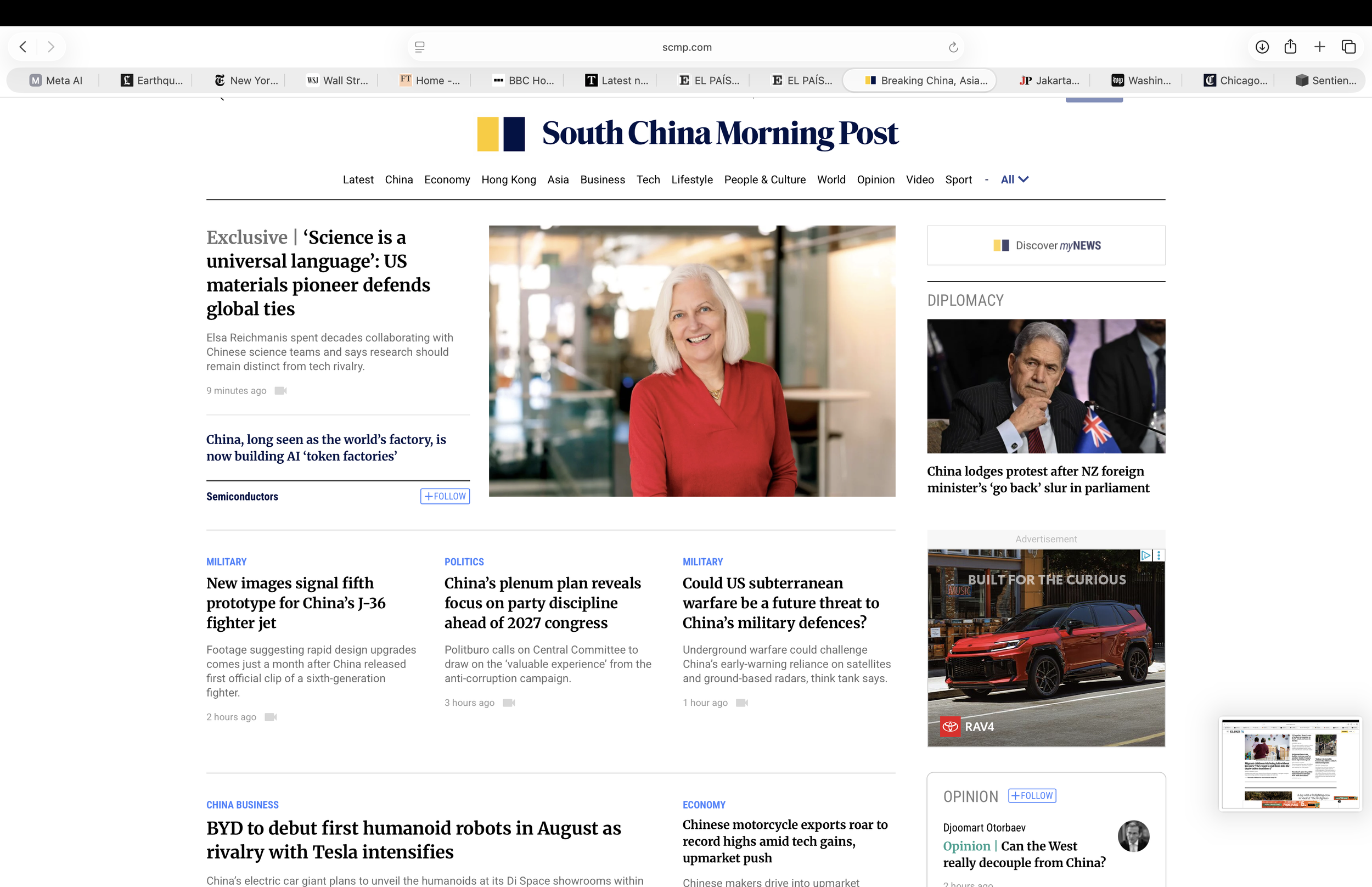Read the BYD humanoid robots article
Viewport: 1372px width, 887px height.
413,840
